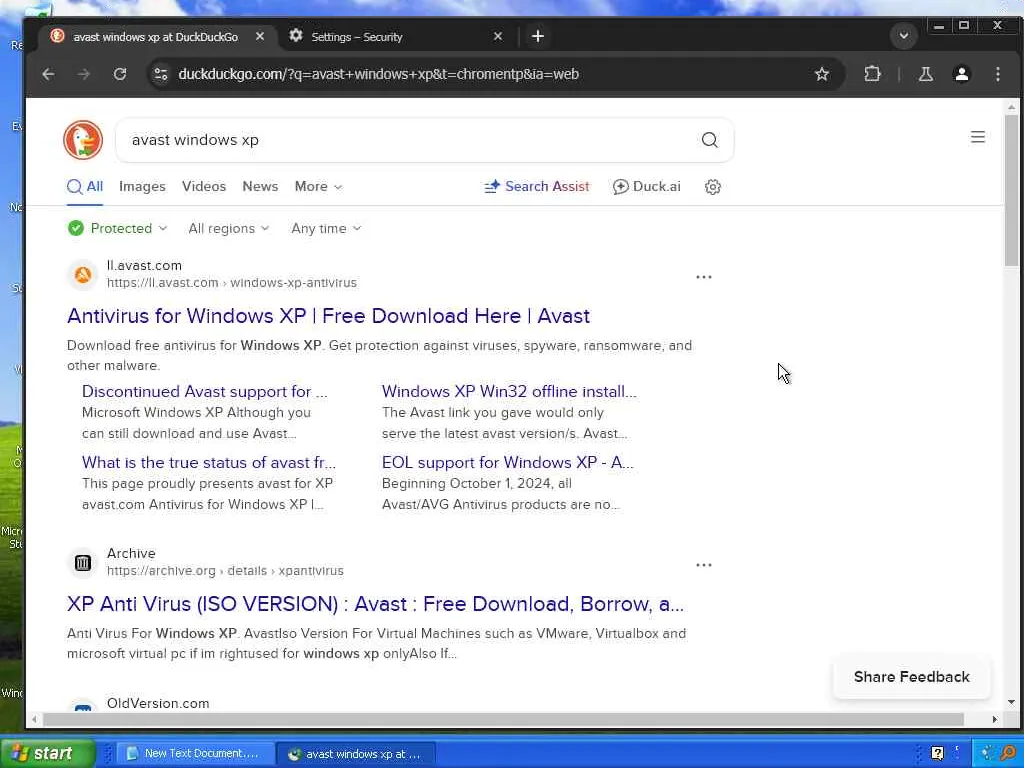This screenshot has width=1024, height=768.
Task: Click the help tray icon in taskbar
Action: coord(937,754)
